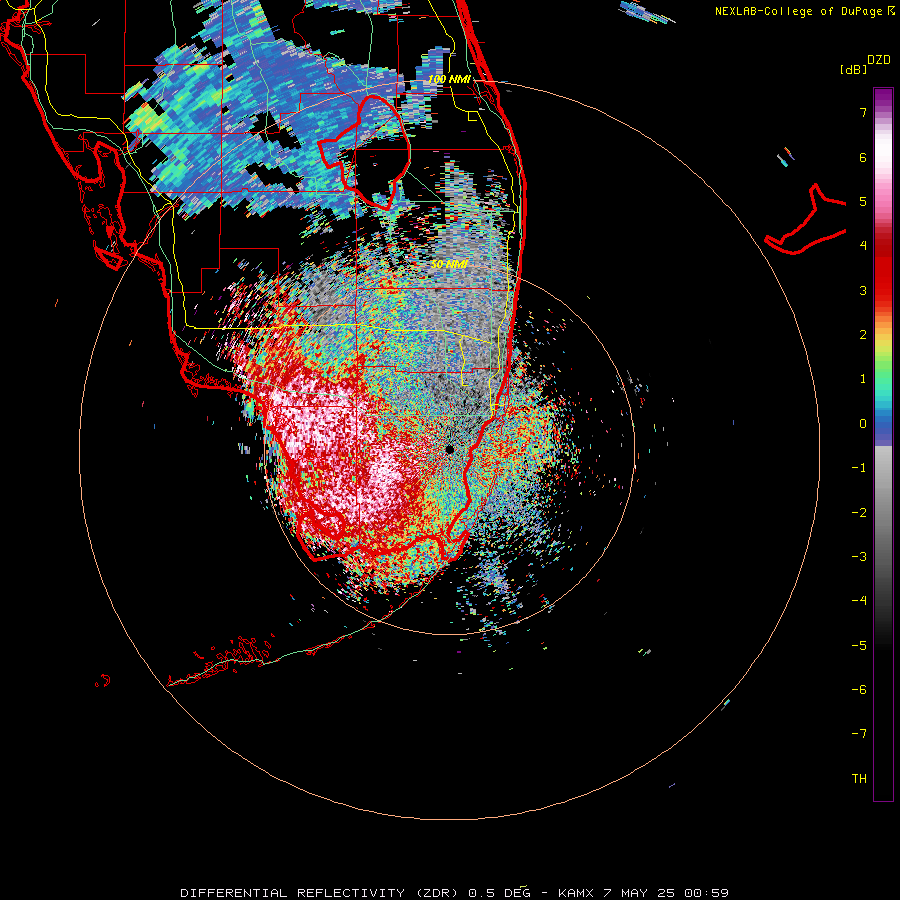Click the DZD label above the color scale

[879, 60]
